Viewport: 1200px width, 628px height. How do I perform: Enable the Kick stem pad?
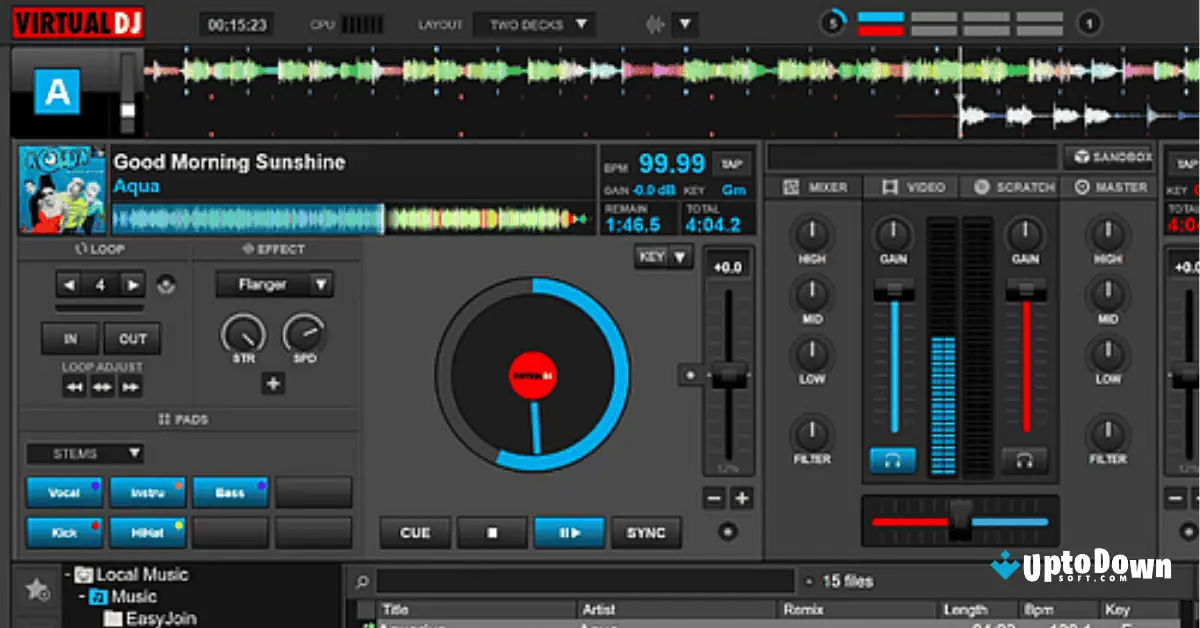pos(64,532)
